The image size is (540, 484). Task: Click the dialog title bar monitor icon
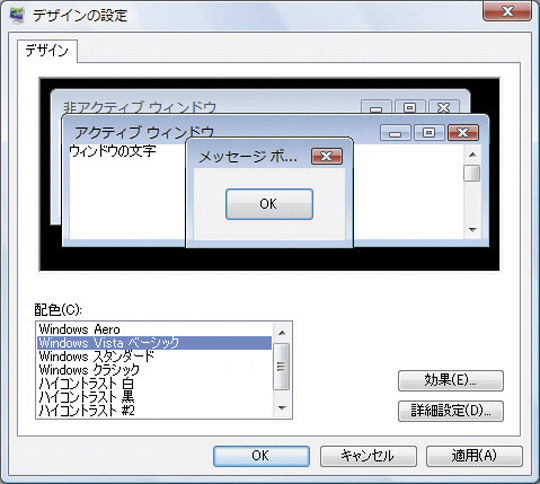pyautogui.click(x=17, y=16)
